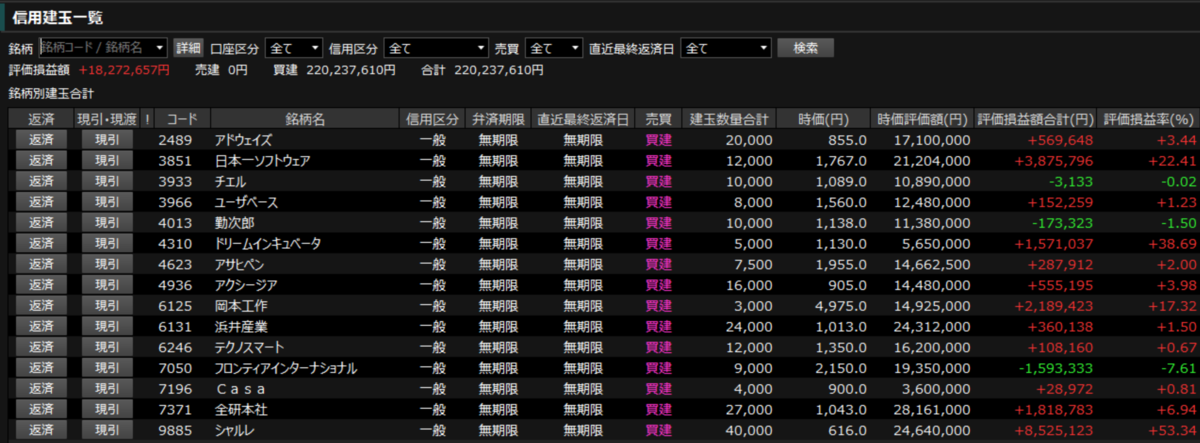This screenshot has width=1200, height=443.
Task: Click 現引 for アクシージア row
Action: point(107,285)
